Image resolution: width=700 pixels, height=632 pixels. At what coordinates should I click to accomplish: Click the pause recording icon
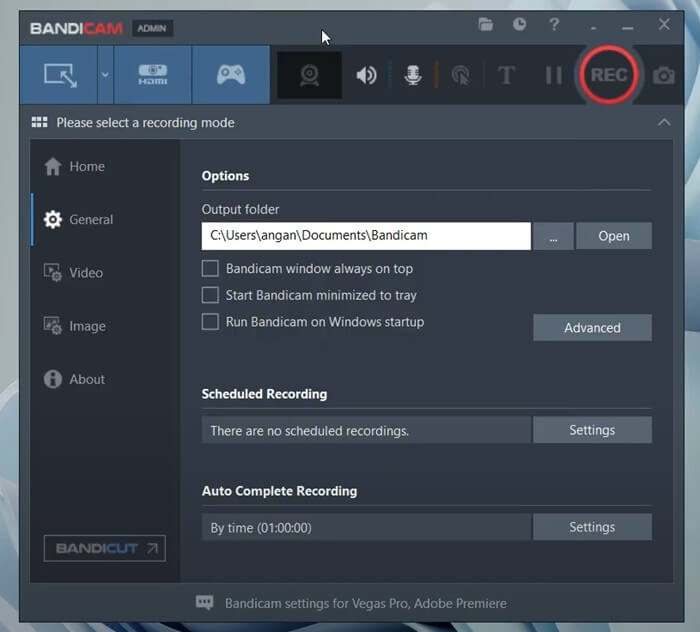pyautogui.click(x=554, y=75)
